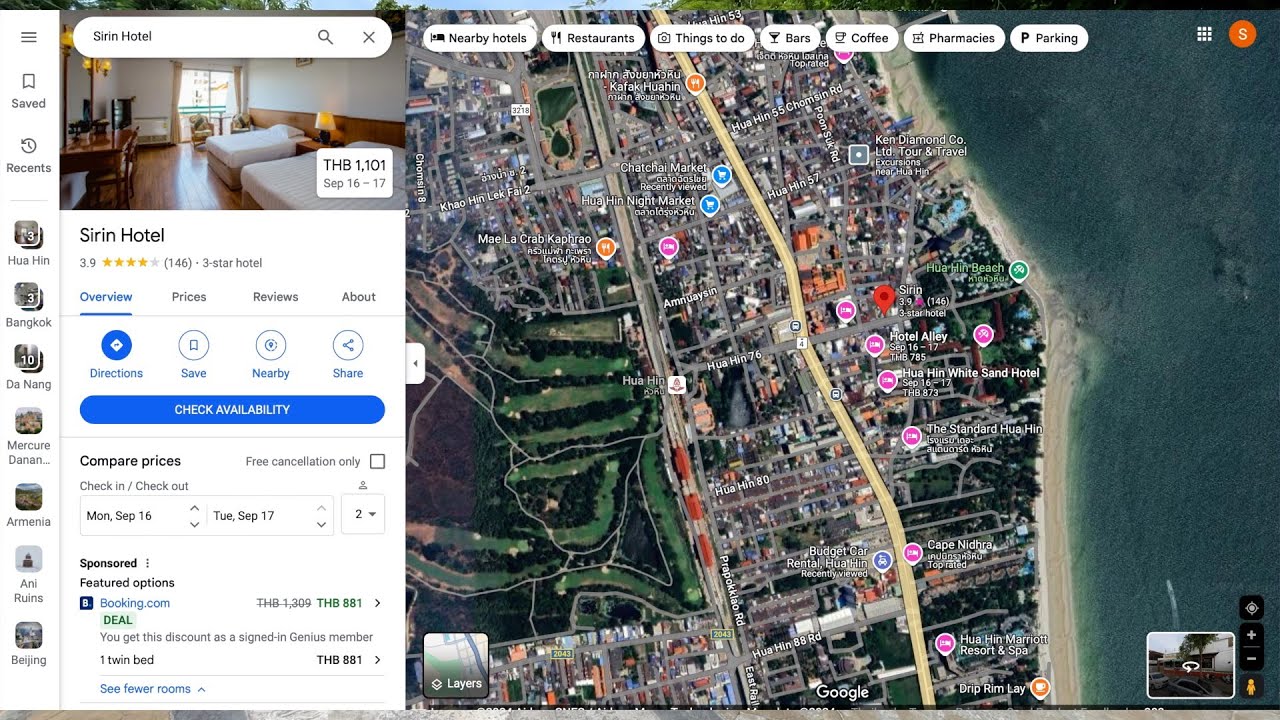Select Hua Hin Beach green marker

(x=1019, y=269)
